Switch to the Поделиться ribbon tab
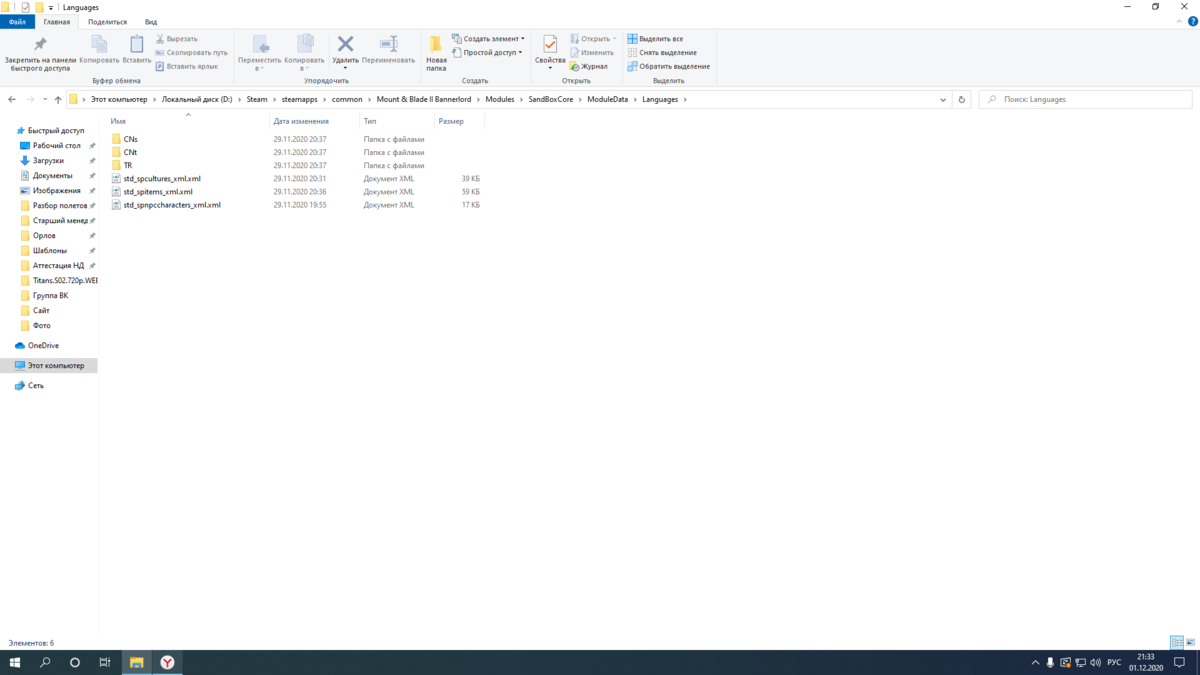The height and width of the screenshot is (675, 1200). [107, 21]
